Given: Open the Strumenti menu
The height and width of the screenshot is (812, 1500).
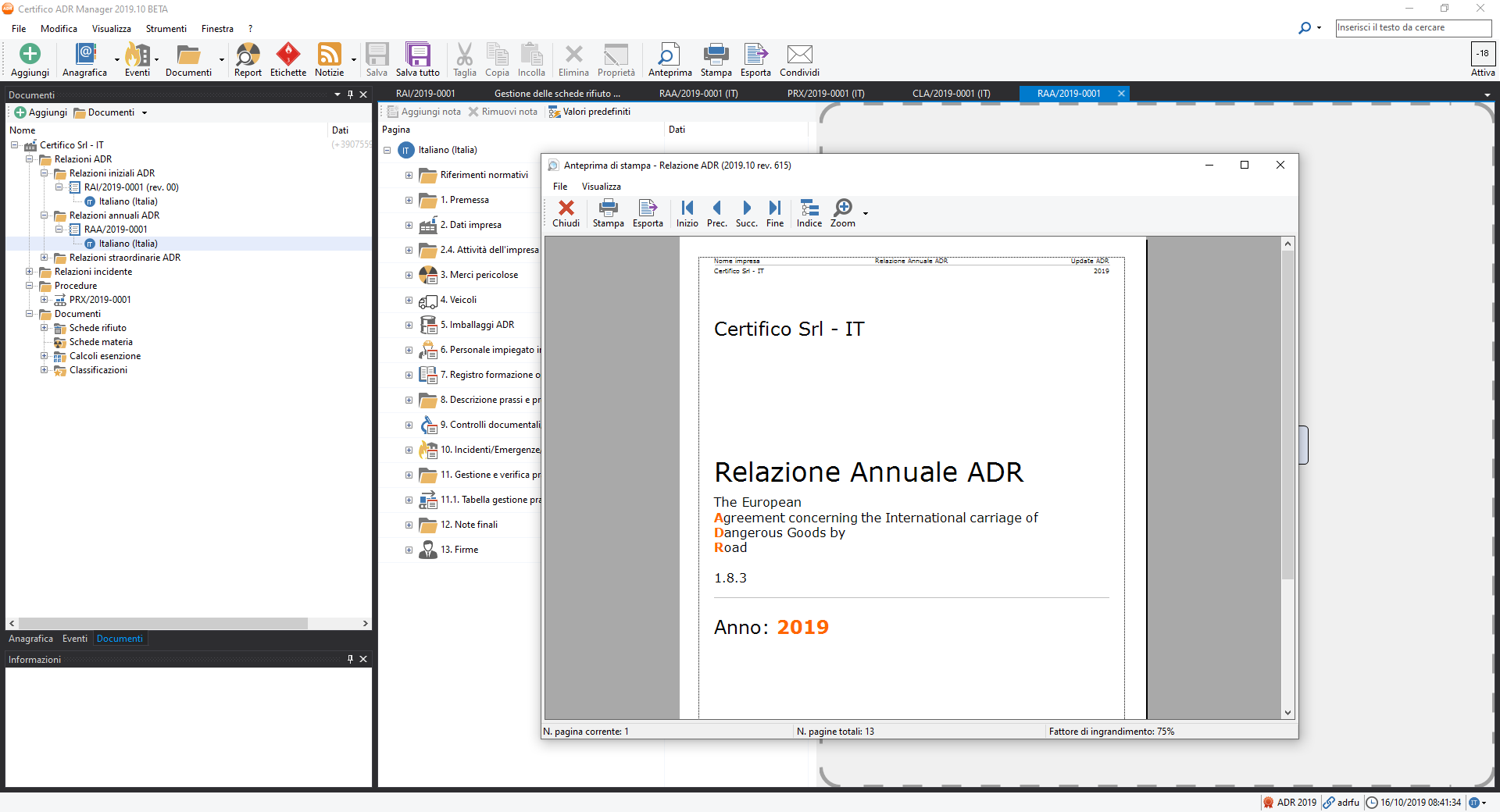Looking at the screenshot, I should pyautogui.click(x=166, y=29).
